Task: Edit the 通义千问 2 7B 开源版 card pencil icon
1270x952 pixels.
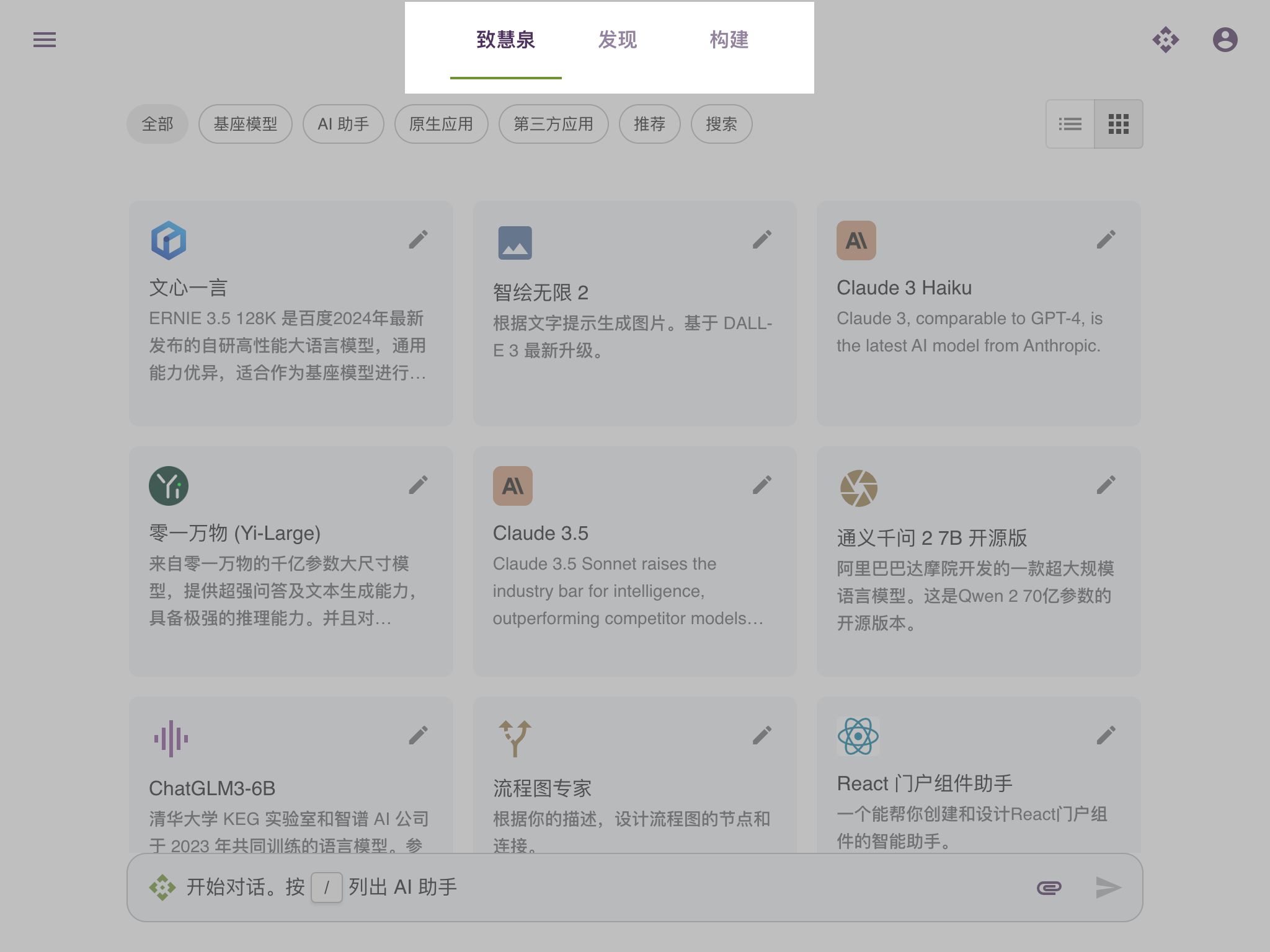Action: [x=1106, y=485]
